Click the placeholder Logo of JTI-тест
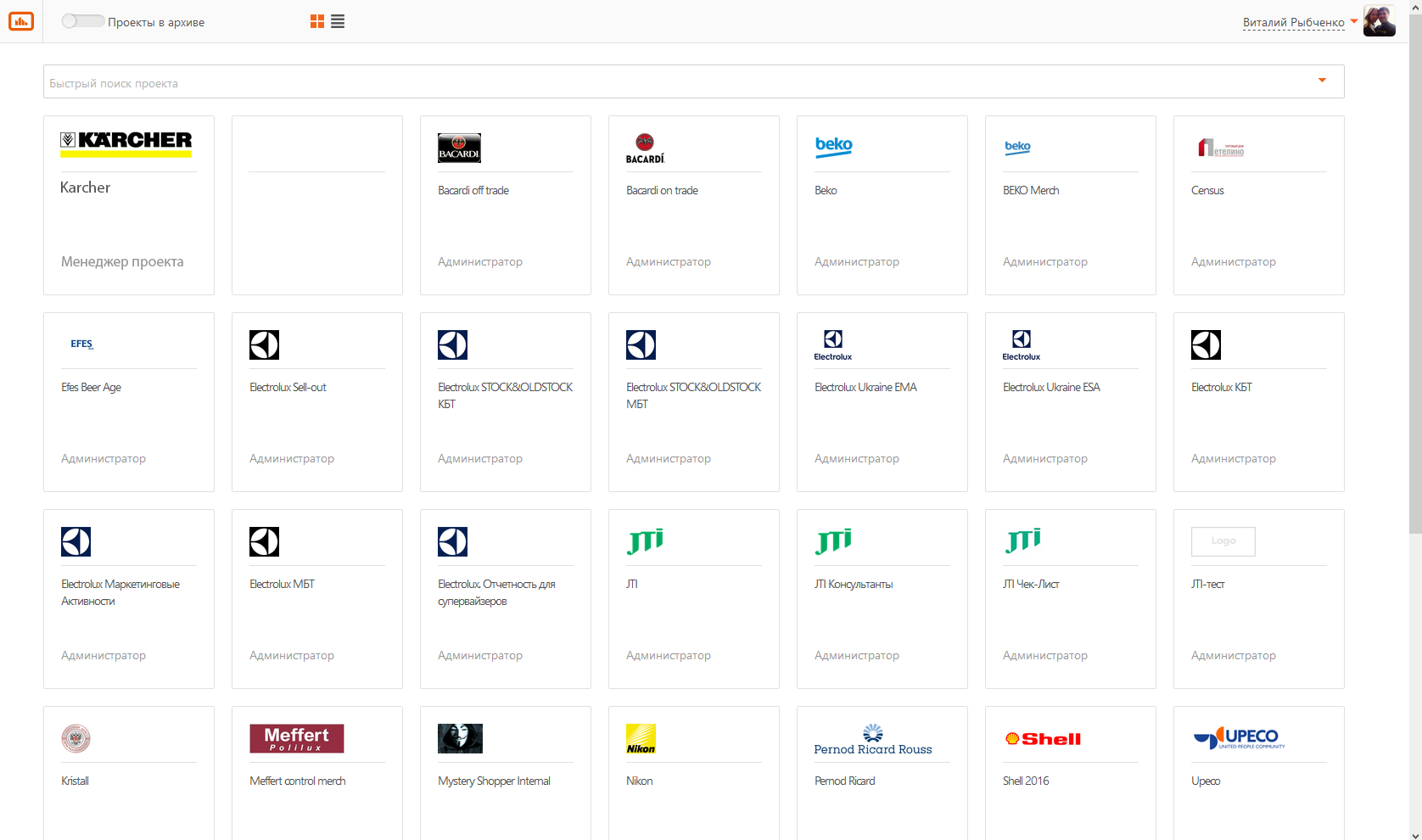This screenshot has width=1422, height=840. click(1223, 541)
